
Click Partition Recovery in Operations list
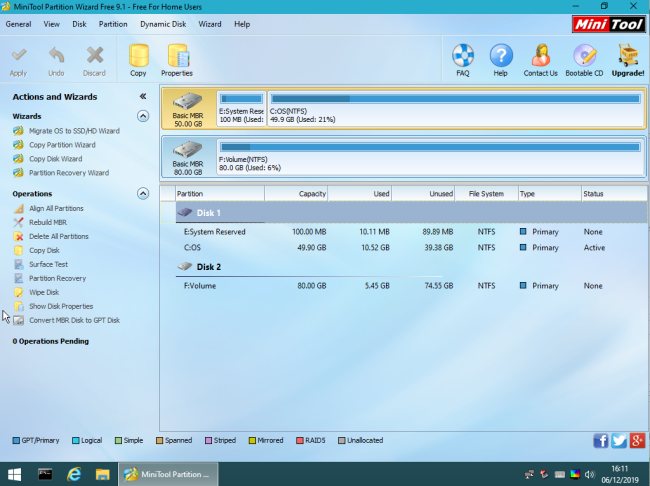(57, 278)
